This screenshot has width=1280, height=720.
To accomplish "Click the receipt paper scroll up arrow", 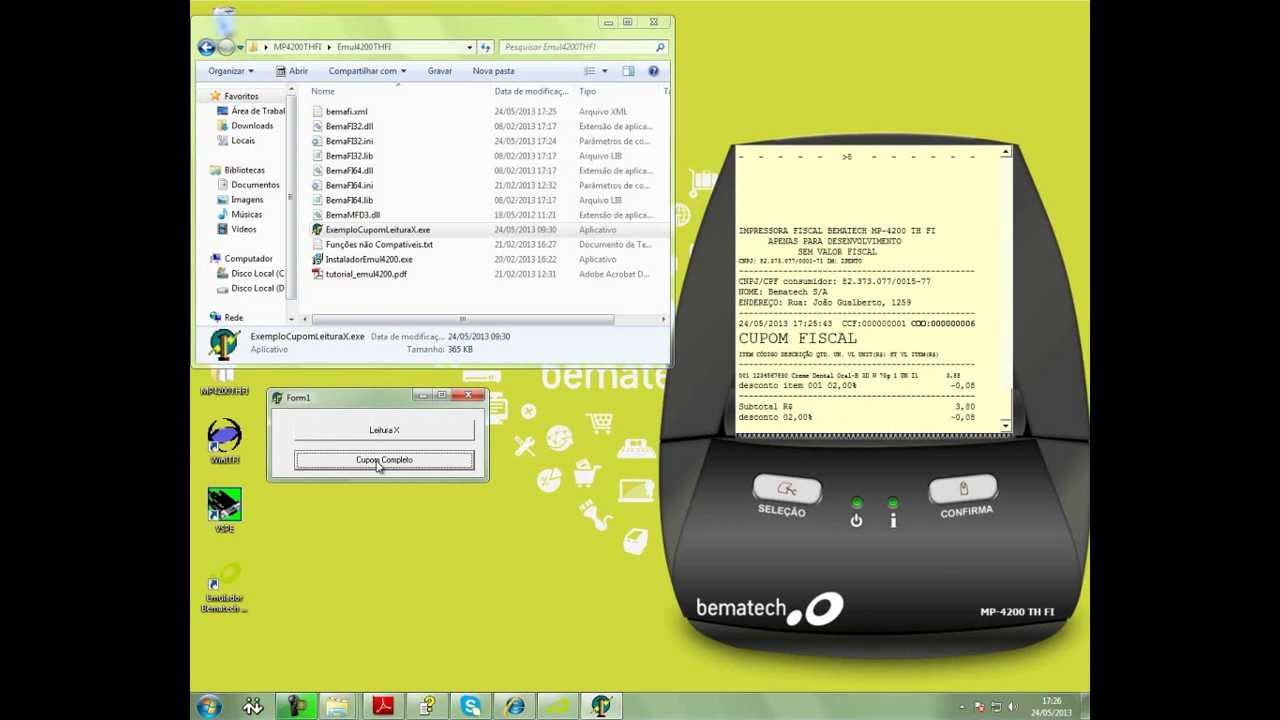I will [x=1005, y=153].
